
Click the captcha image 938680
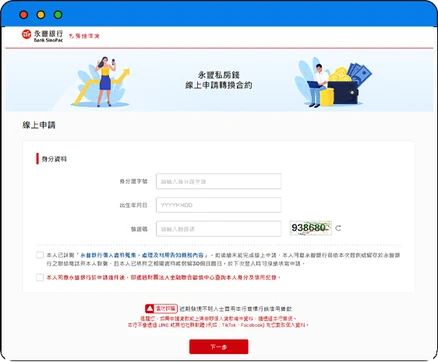(311, 228)
